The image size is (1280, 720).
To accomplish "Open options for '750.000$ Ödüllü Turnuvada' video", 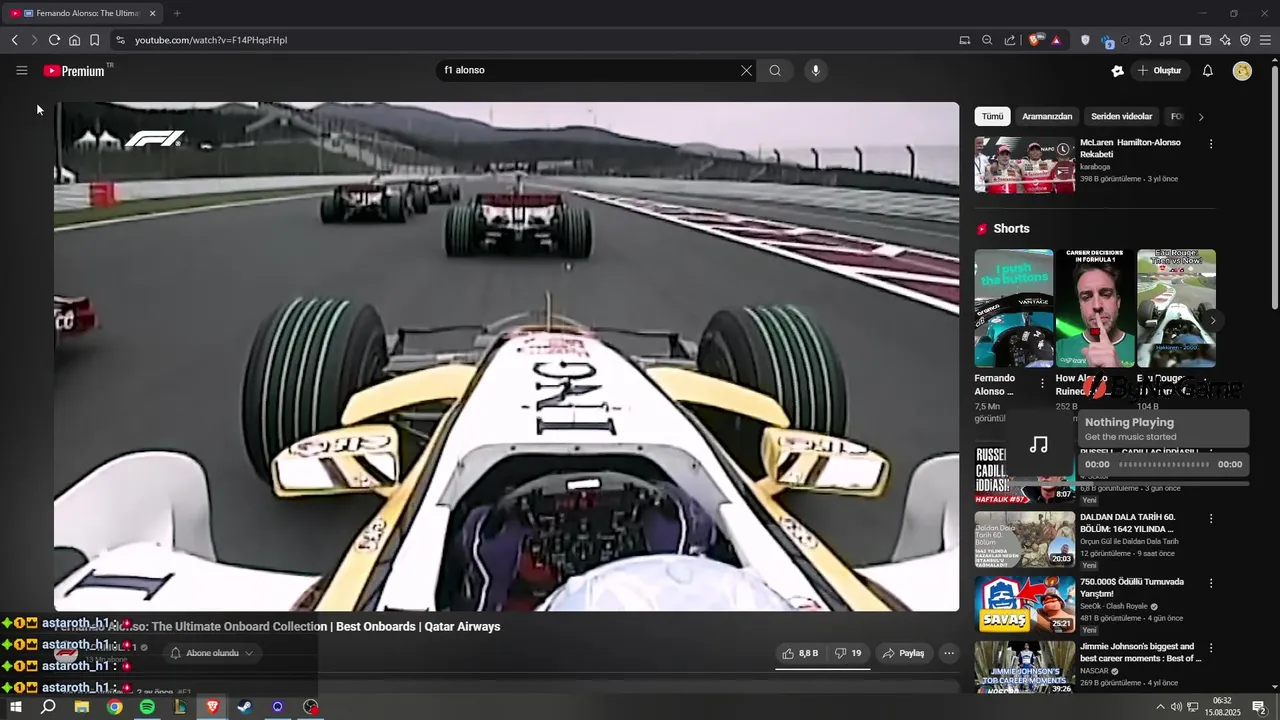I will [x=1211, y=584].
